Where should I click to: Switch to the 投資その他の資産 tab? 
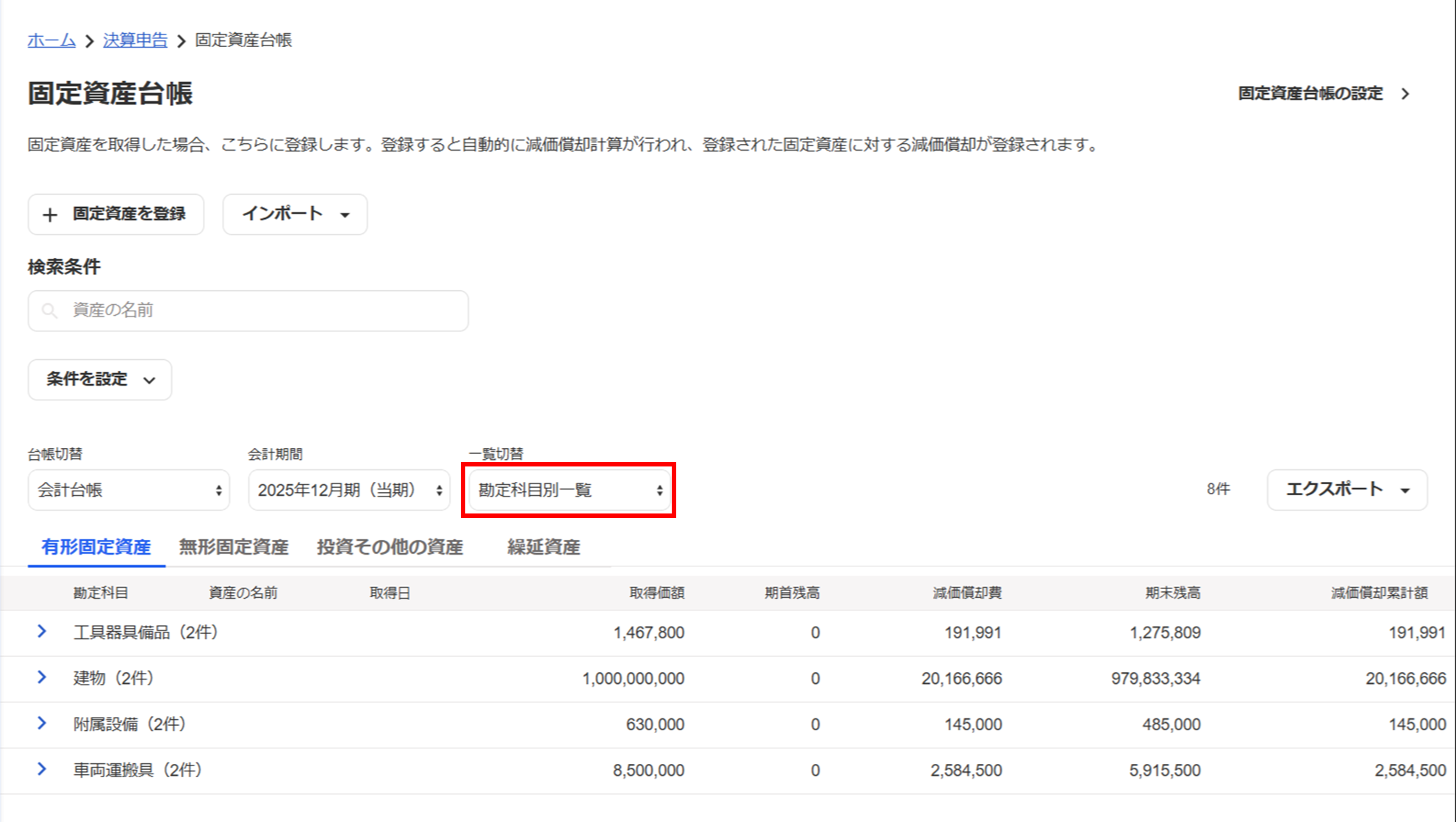(x=390, y=547)
